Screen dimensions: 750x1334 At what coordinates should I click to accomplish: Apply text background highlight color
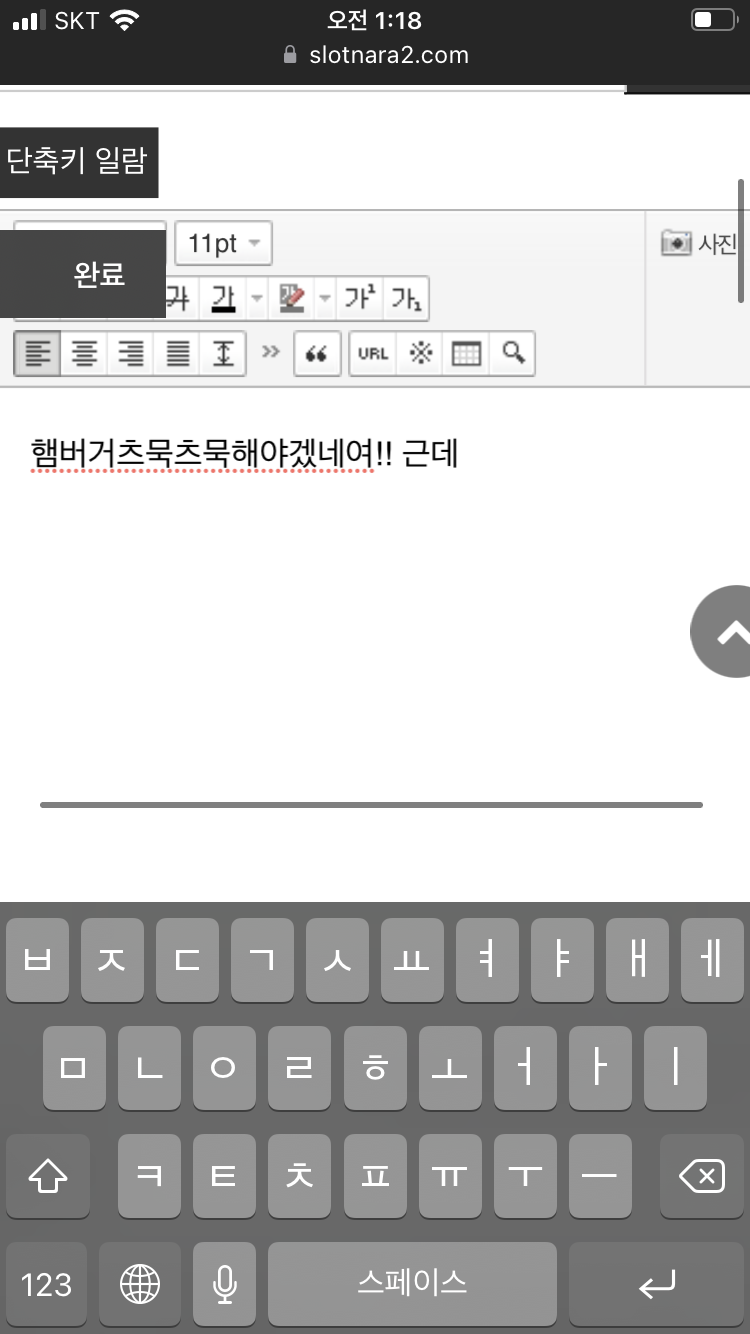[292, 299]
